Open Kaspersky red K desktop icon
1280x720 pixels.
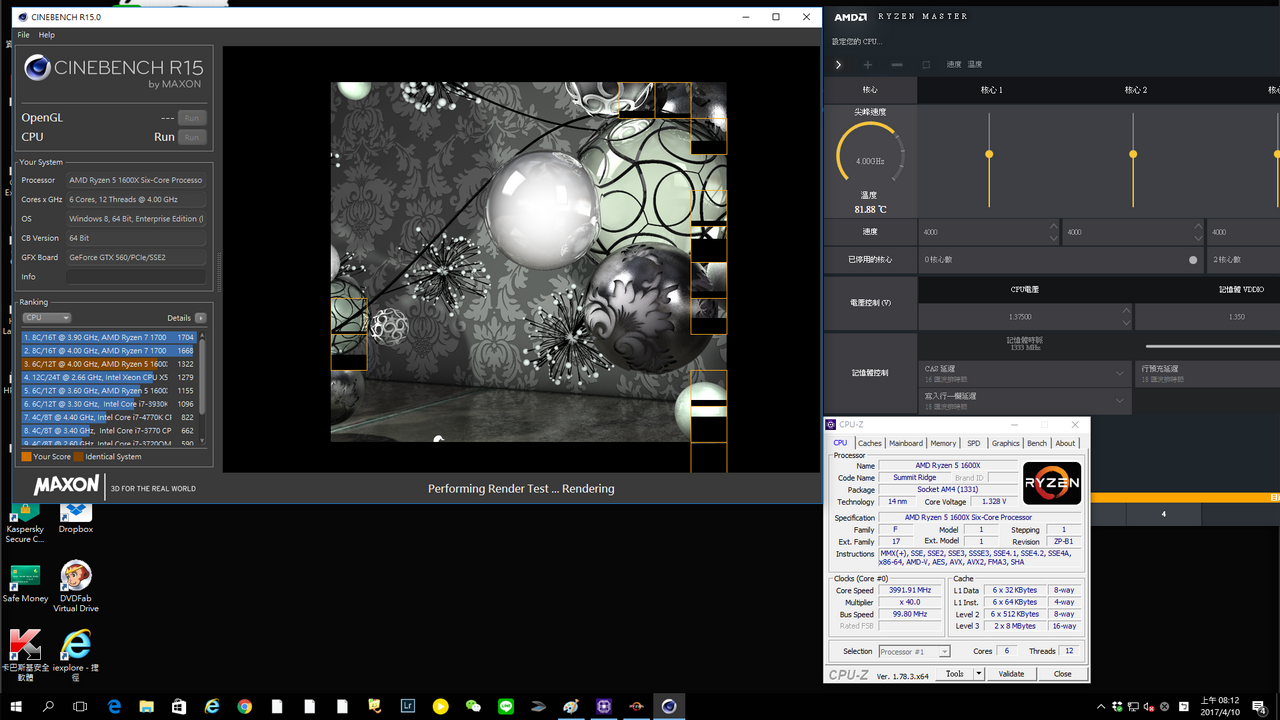click(x=25, y=656)
